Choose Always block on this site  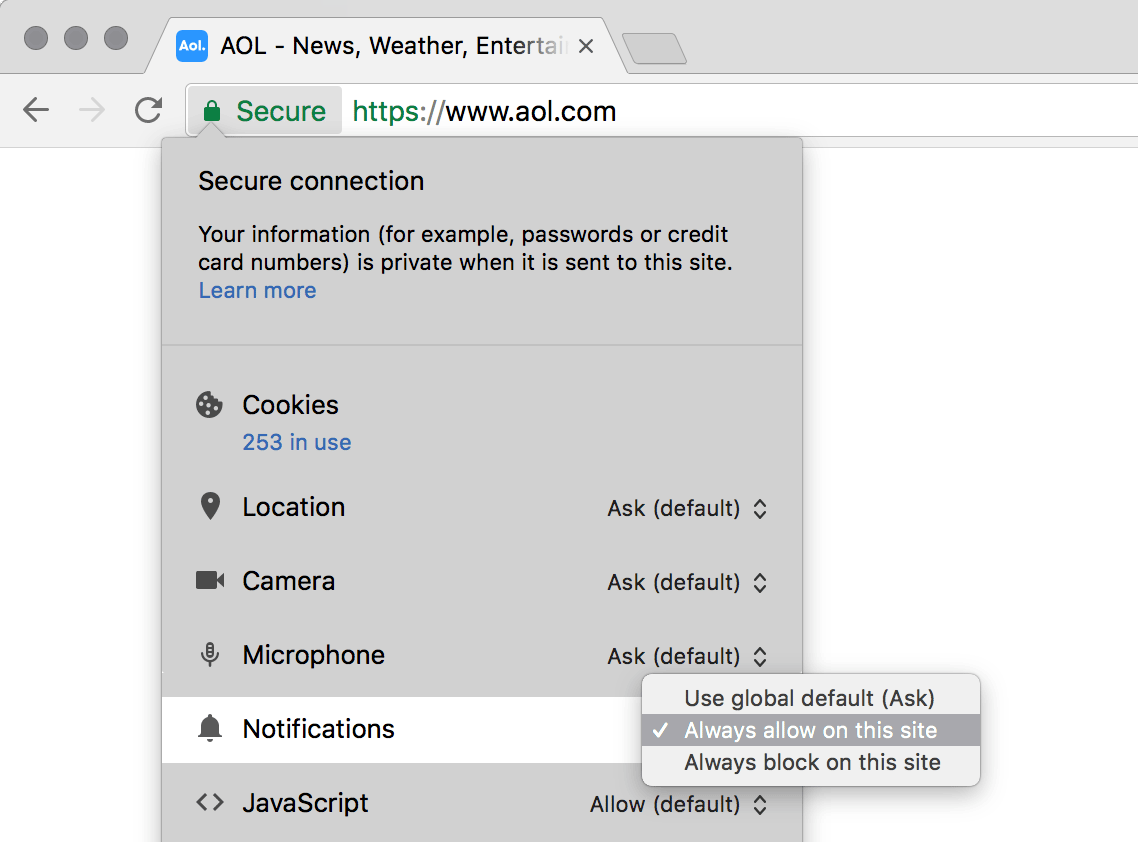(812, 762)
